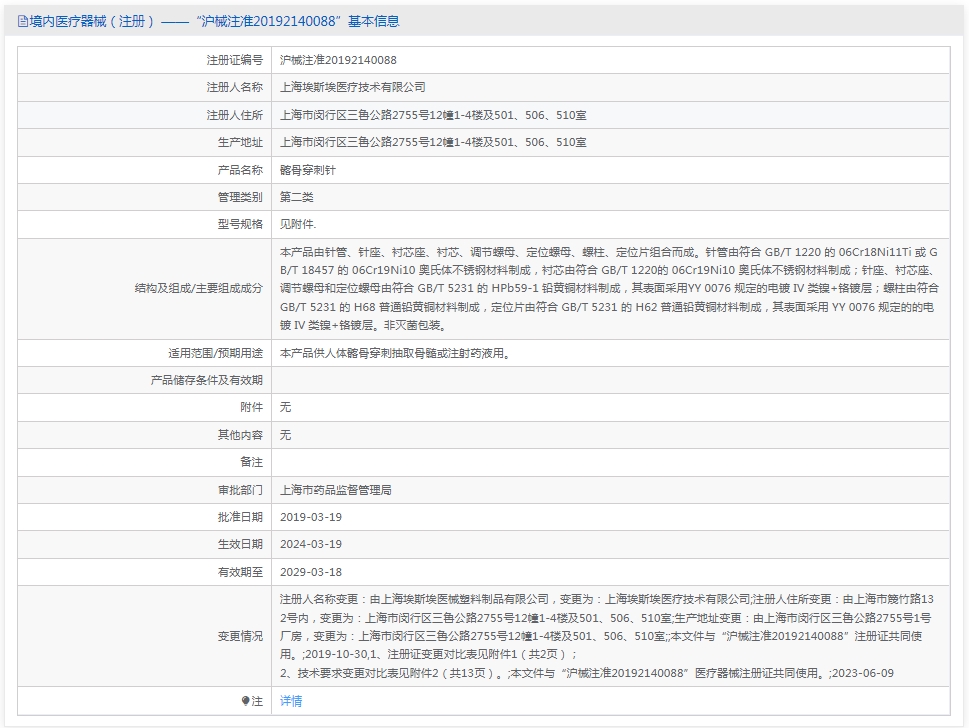Select the page title 境内医疗器械（注册）基本信息
Viewport: 969px width, 728px height.
214,22
